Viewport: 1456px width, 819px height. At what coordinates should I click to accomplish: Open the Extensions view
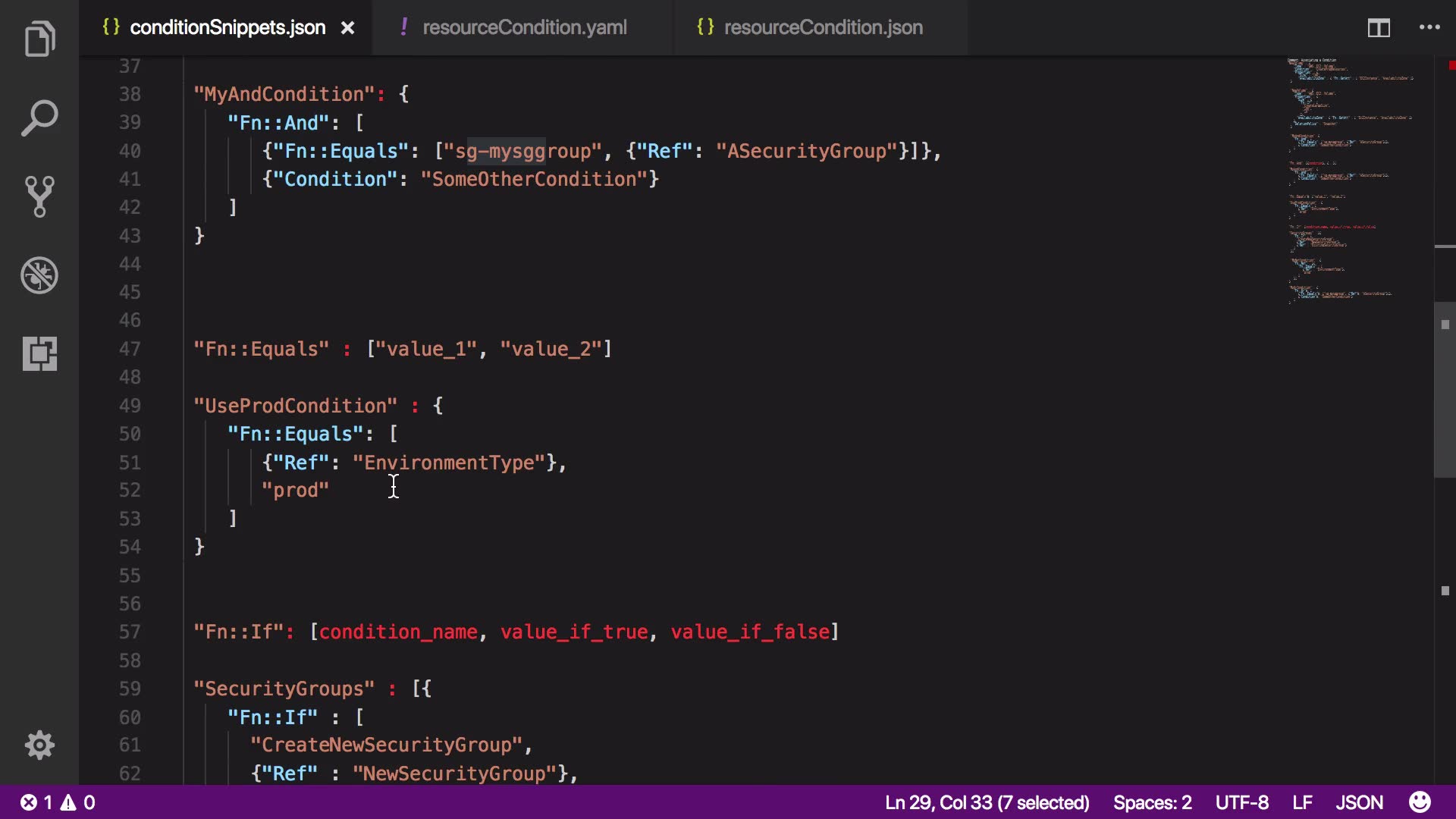pyautogui.click(x=39, y=353)
